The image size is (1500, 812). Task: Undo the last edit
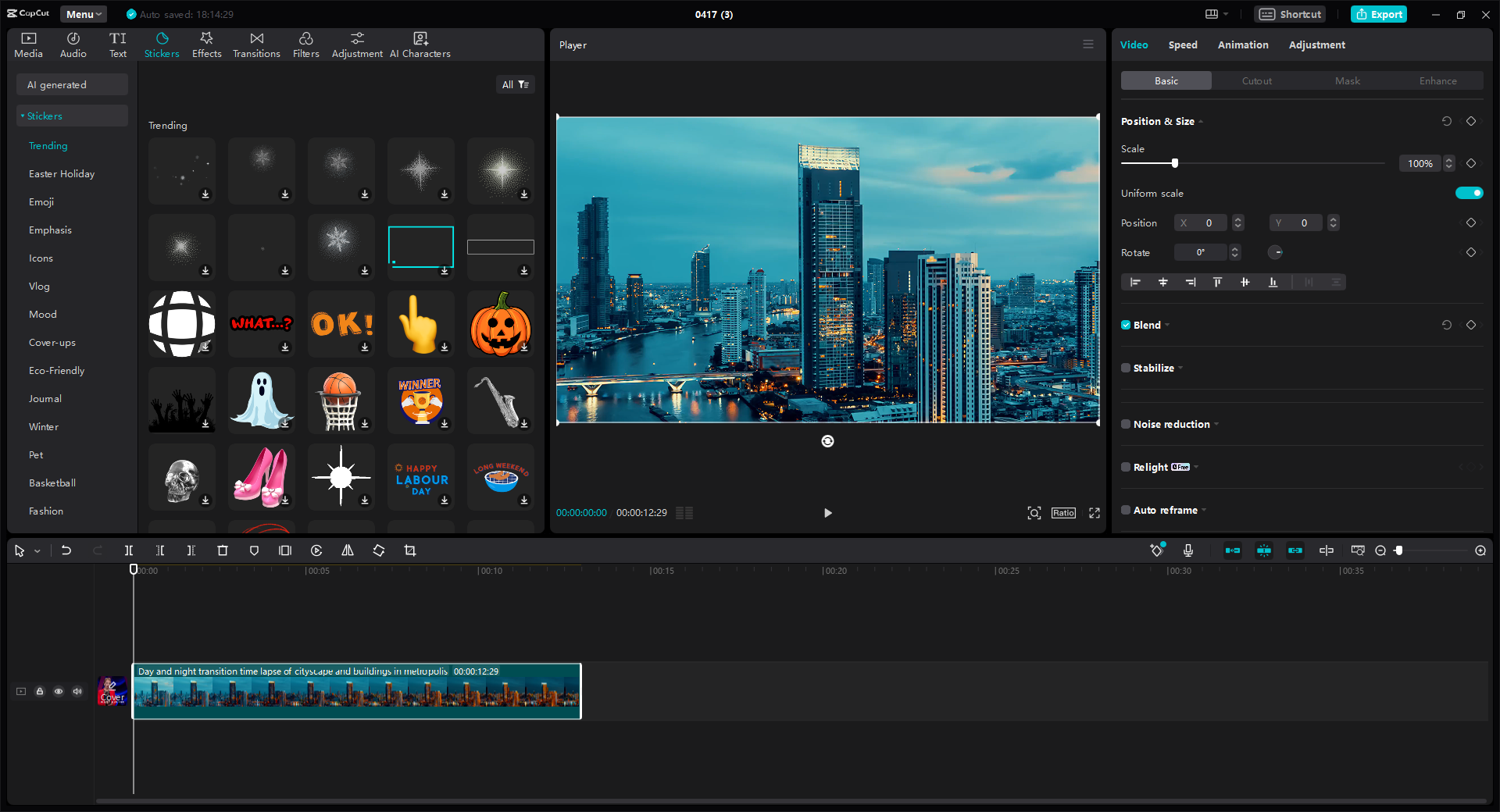[66, 550]
